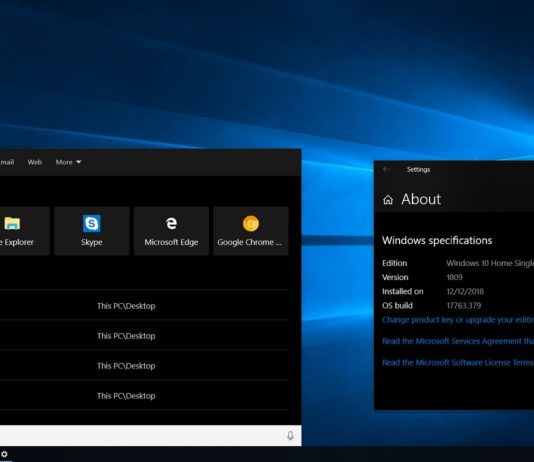Open the Google Chrome app tile

click(251, 231)
